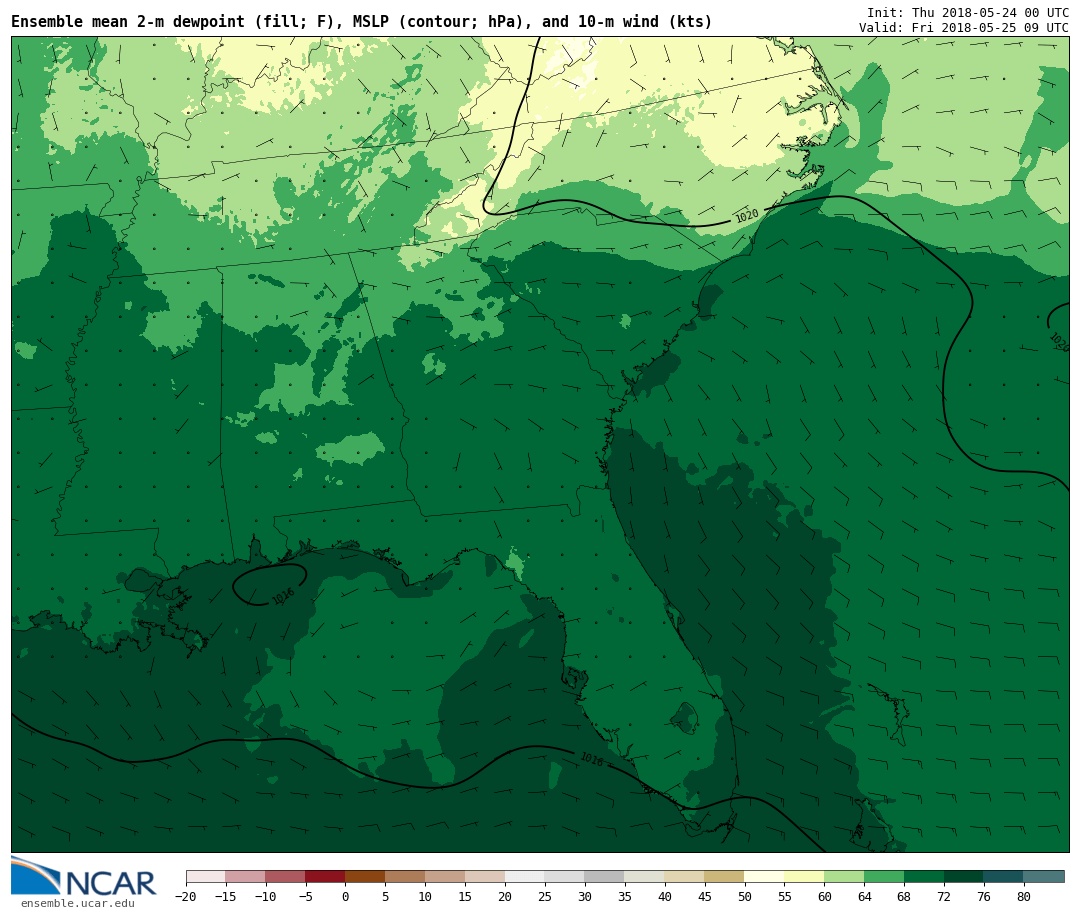
Task: Click the '35' colorbar tick label
Action: pos(625,896)
